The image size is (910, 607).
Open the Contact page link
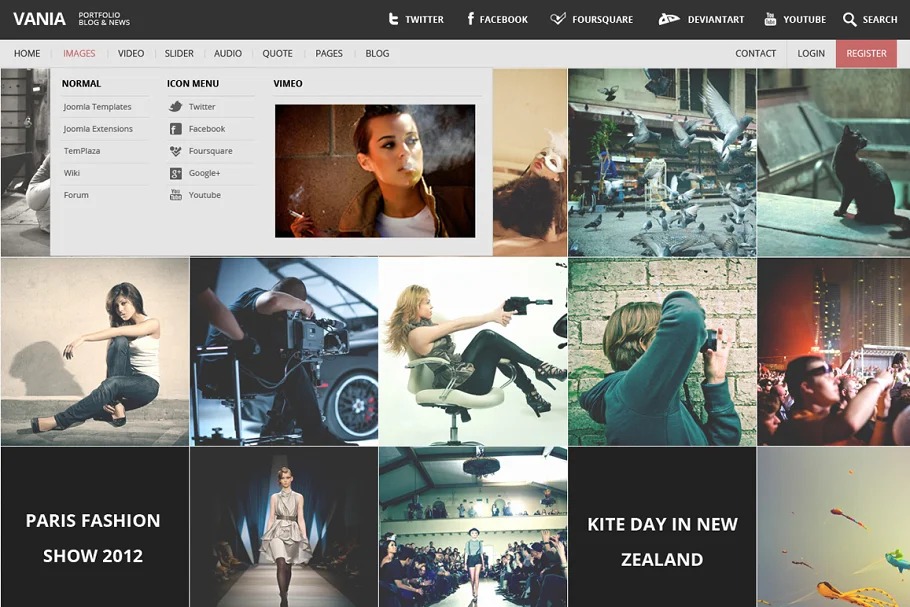[755, 54]
